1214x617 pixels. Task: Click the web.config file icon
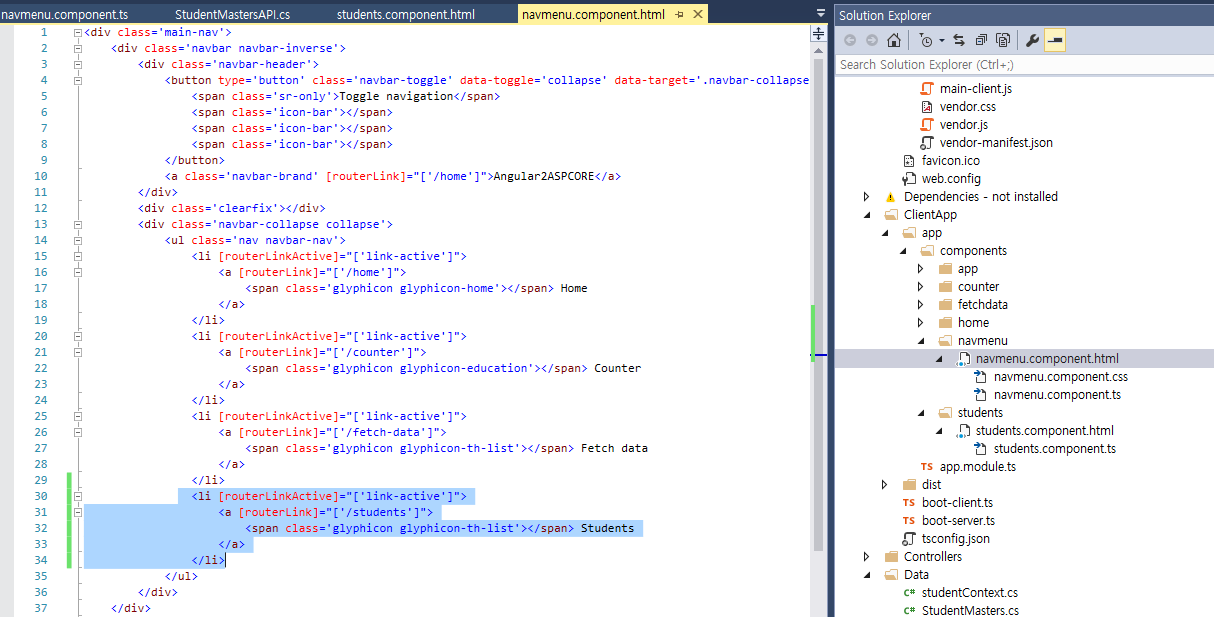(x=908, y=179)
